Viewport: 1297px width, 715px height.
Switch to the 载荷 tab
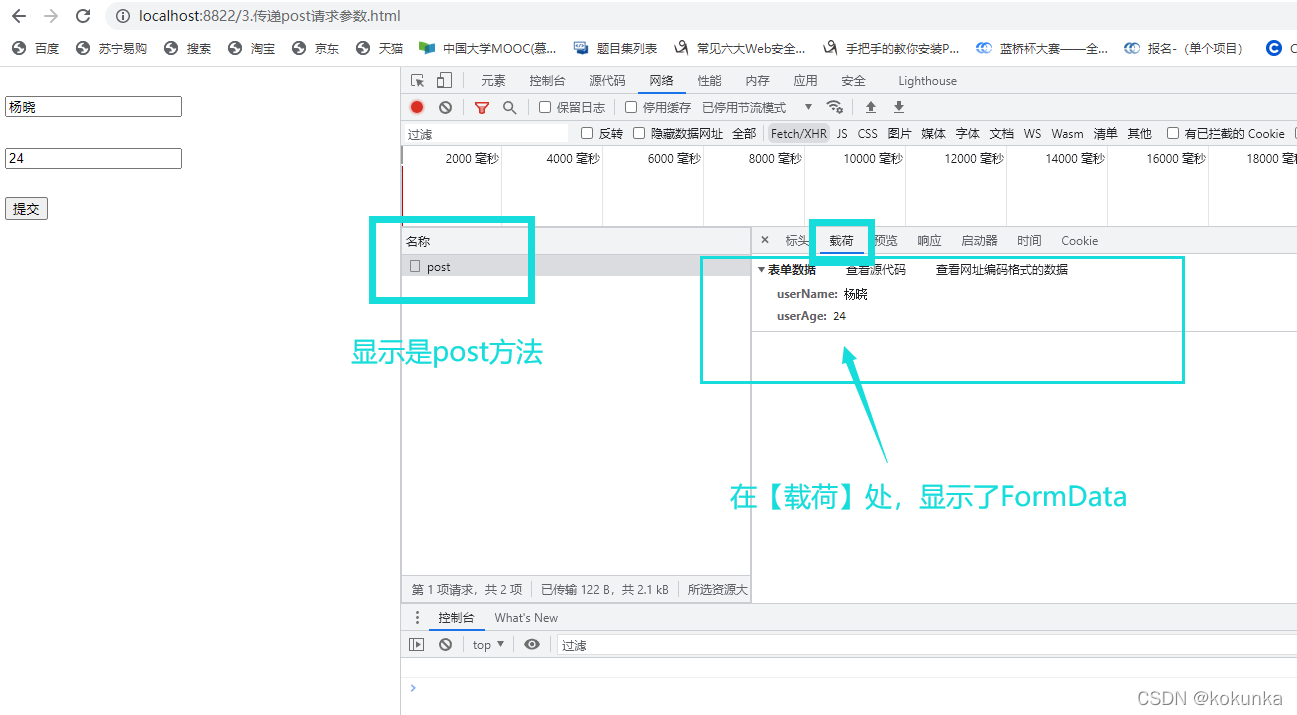click(x=841, y=240)
